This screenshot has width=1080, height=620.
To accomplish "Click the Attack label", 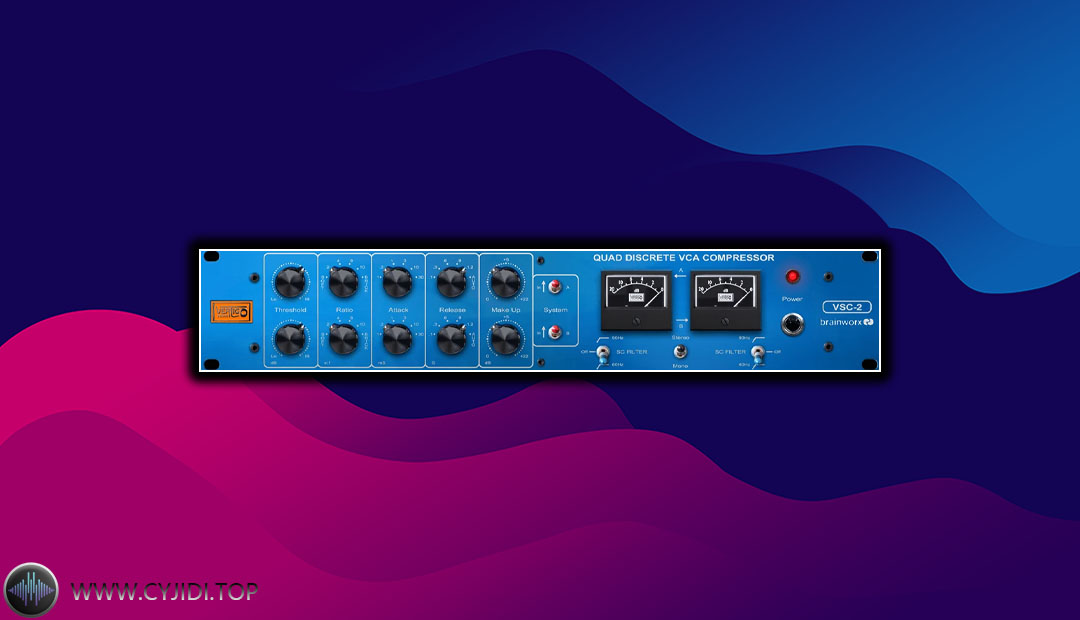I will (397, 310).
